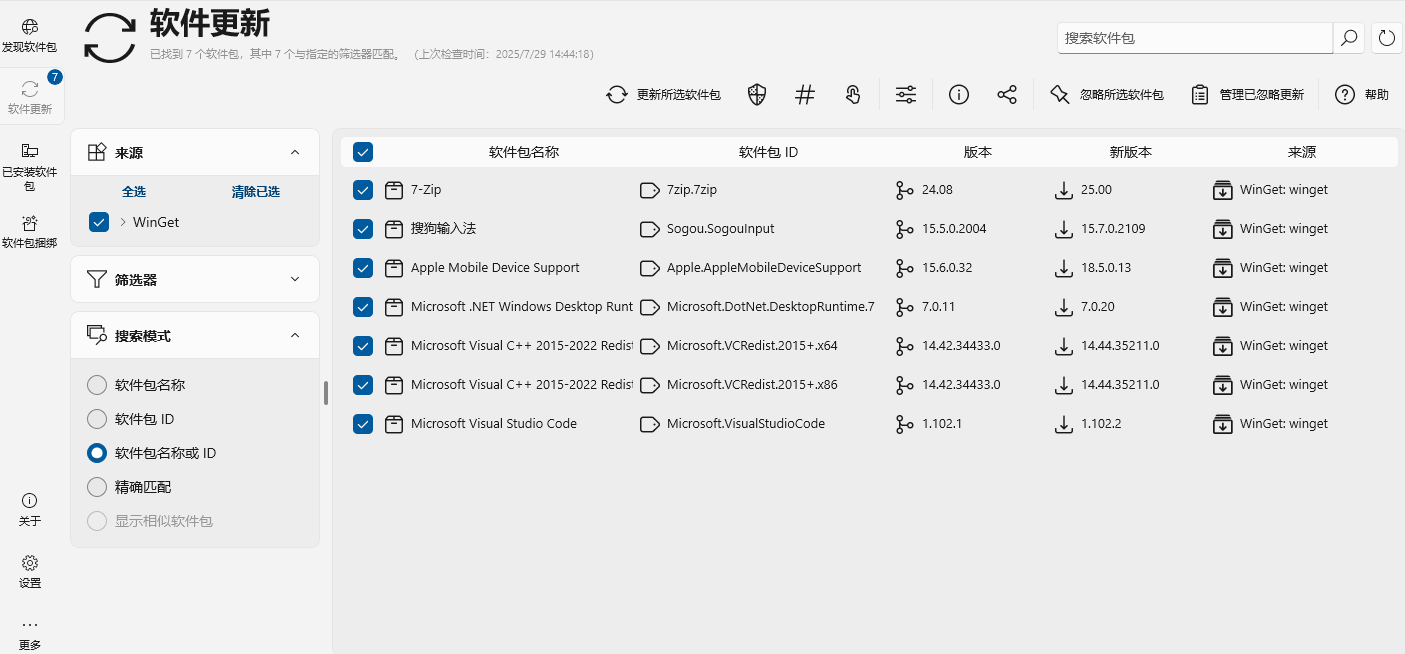This screenshot has width=1405, height=654.
Task: Click the large refresh arrows title icon
Action: coord(109,38)
